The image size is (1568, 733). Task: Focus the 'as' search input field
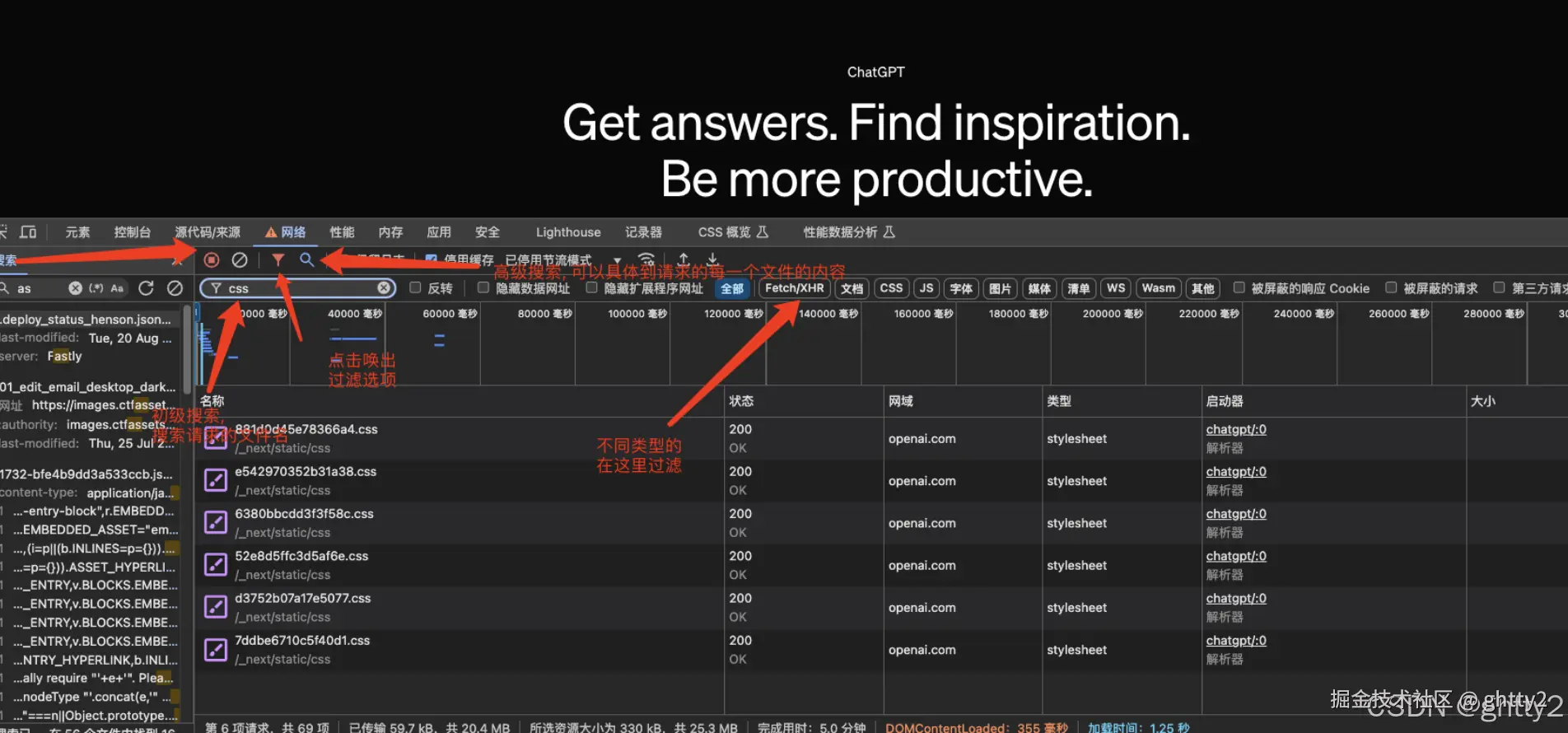tap(40, 288)
